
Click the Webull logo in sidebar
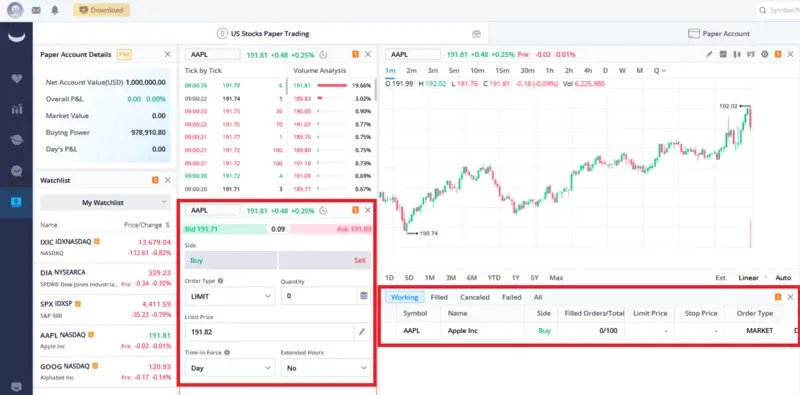pos(16,37)
